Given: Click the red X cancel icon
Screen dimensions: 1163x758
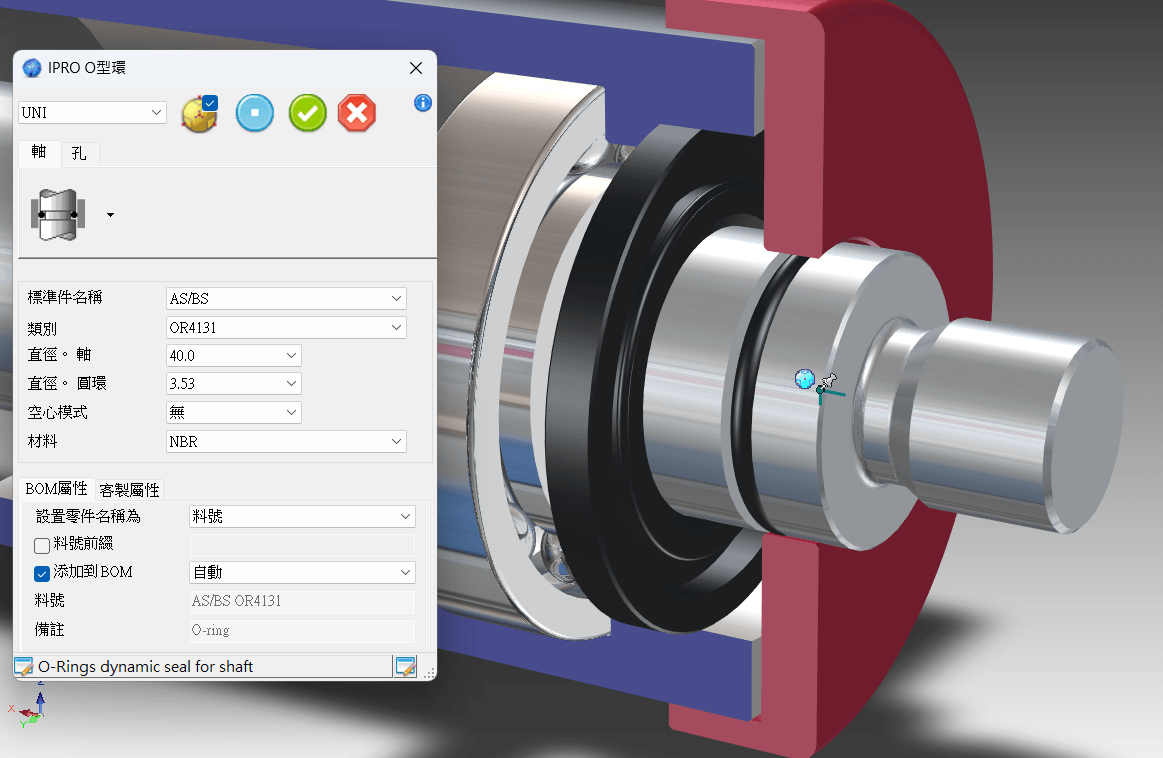Looking at the screenshot, I should click(x=357, y=113).
